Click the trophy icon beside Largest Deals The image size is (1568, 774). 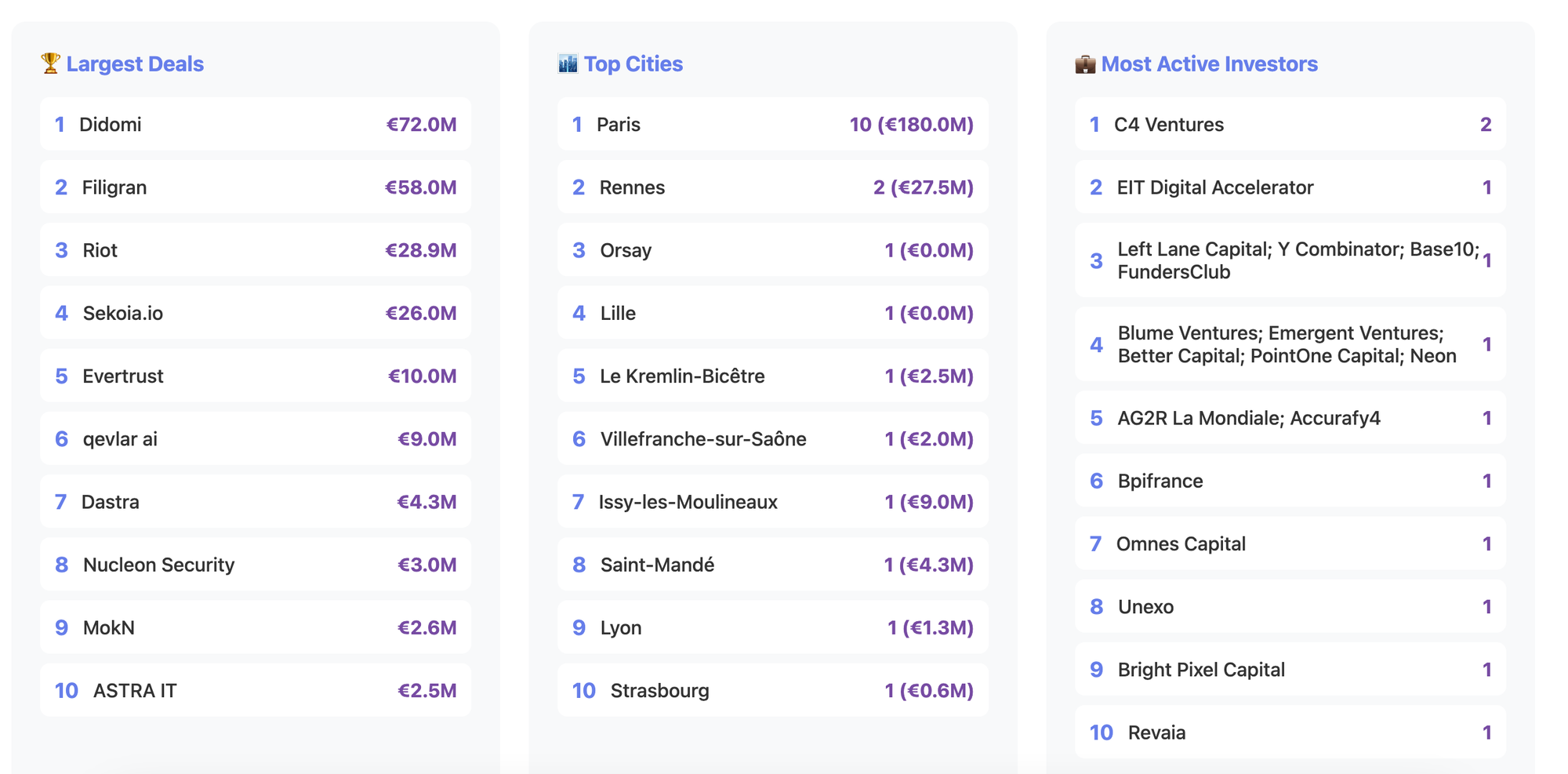[50, 64]
